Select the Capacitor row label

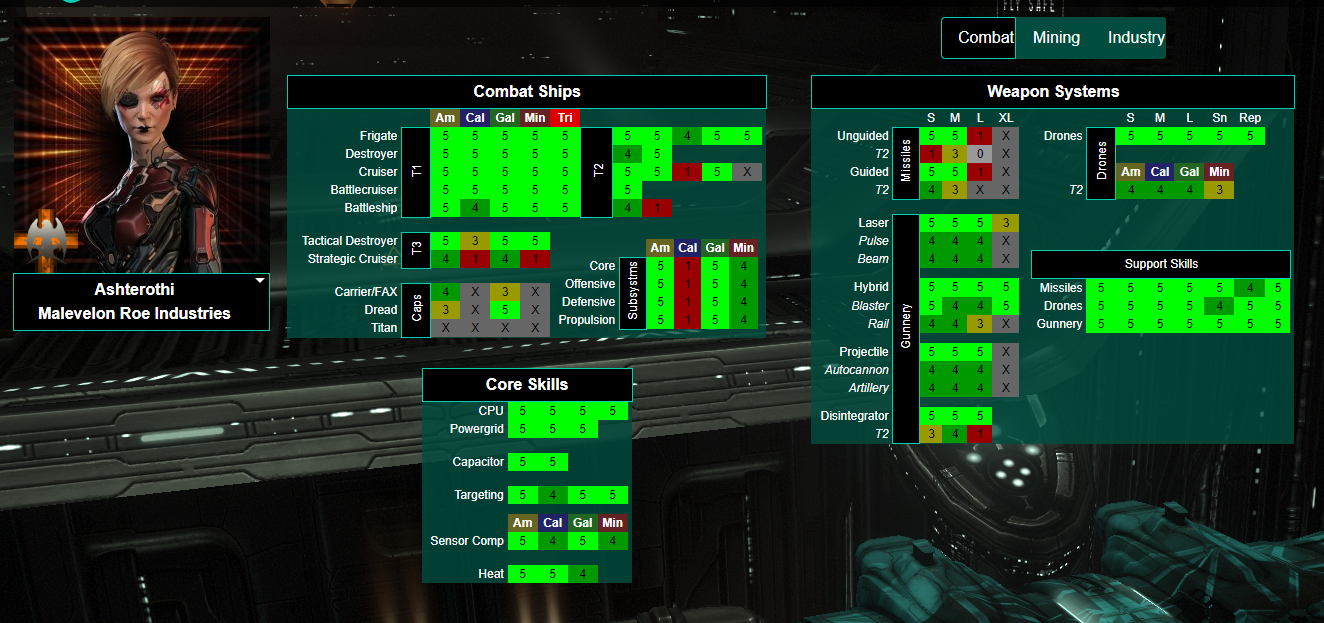tap(478, 462)
